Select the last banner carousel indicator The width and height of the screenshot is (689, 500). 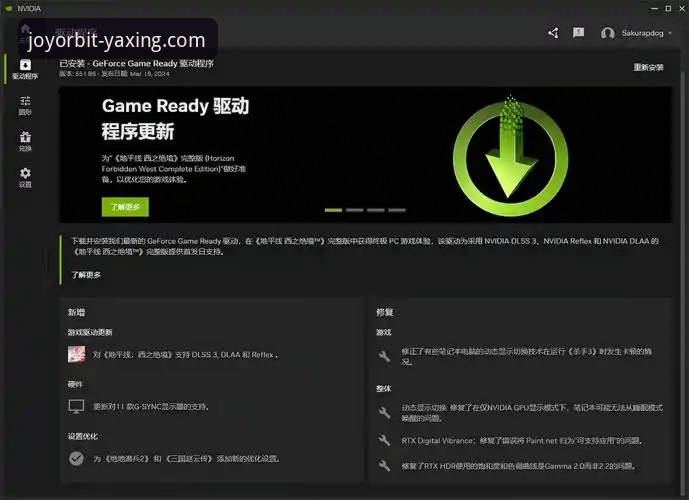tap(397, 210)
